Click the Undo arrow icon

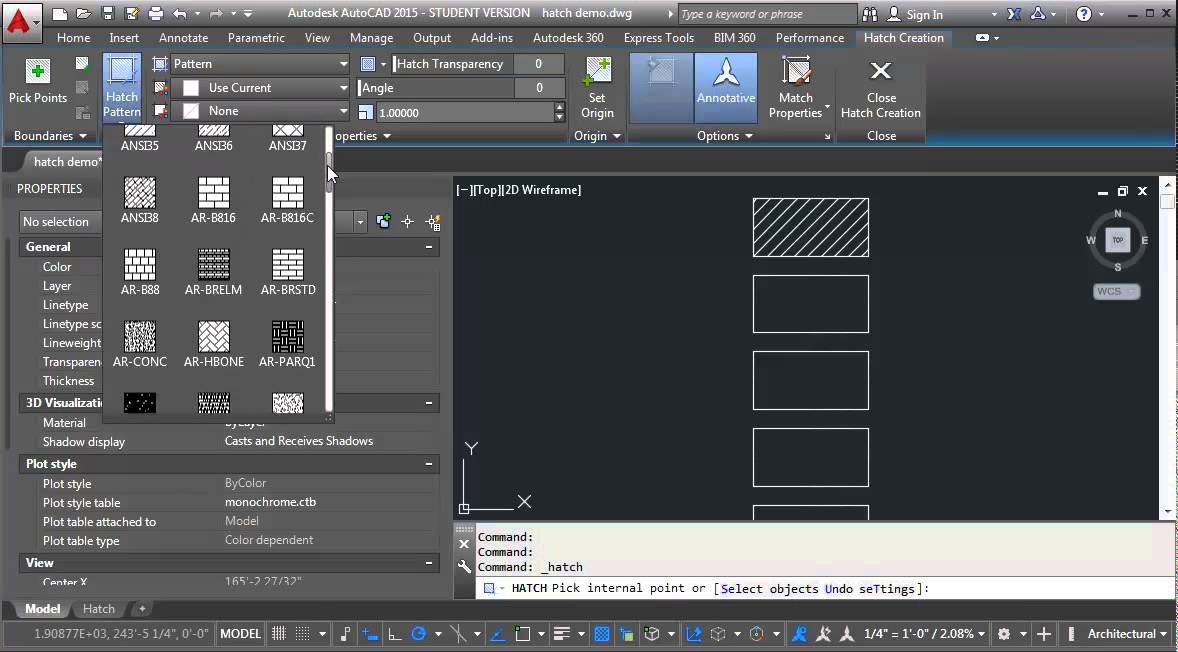(180, 14)
